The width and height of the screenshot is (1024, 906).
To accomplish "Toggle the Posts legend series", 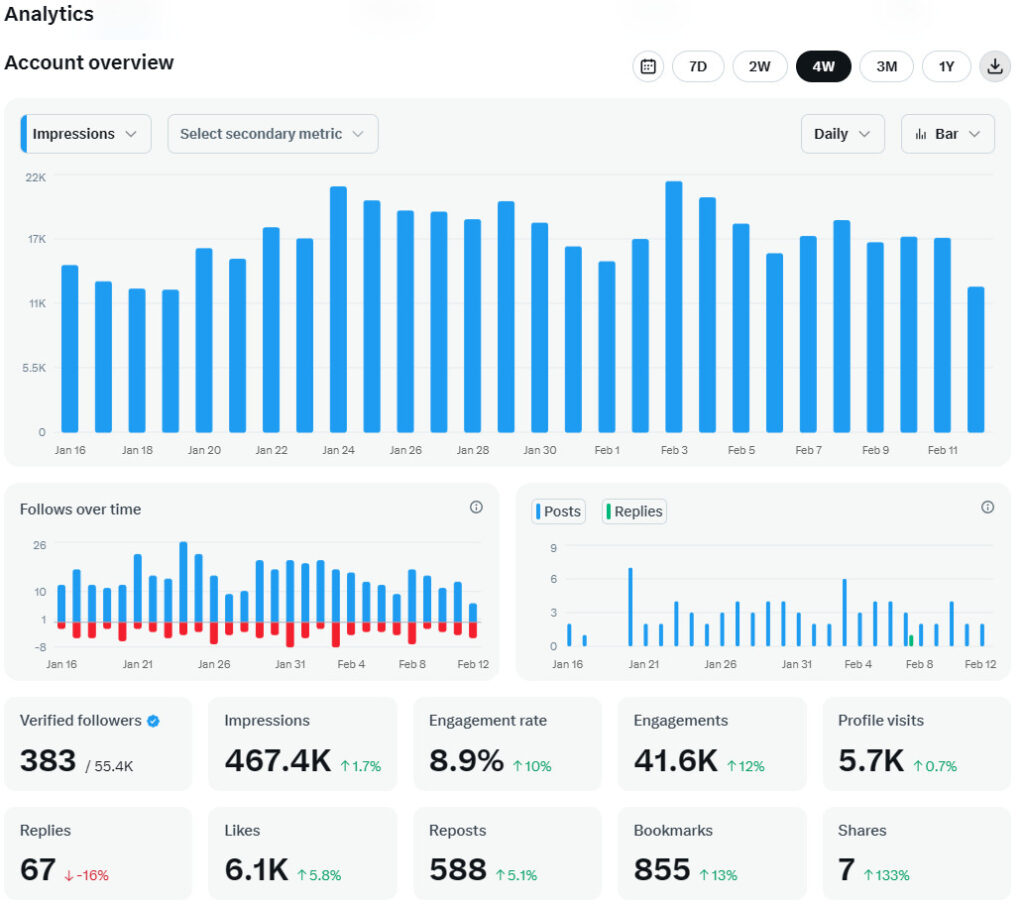I will click(559, 511).
